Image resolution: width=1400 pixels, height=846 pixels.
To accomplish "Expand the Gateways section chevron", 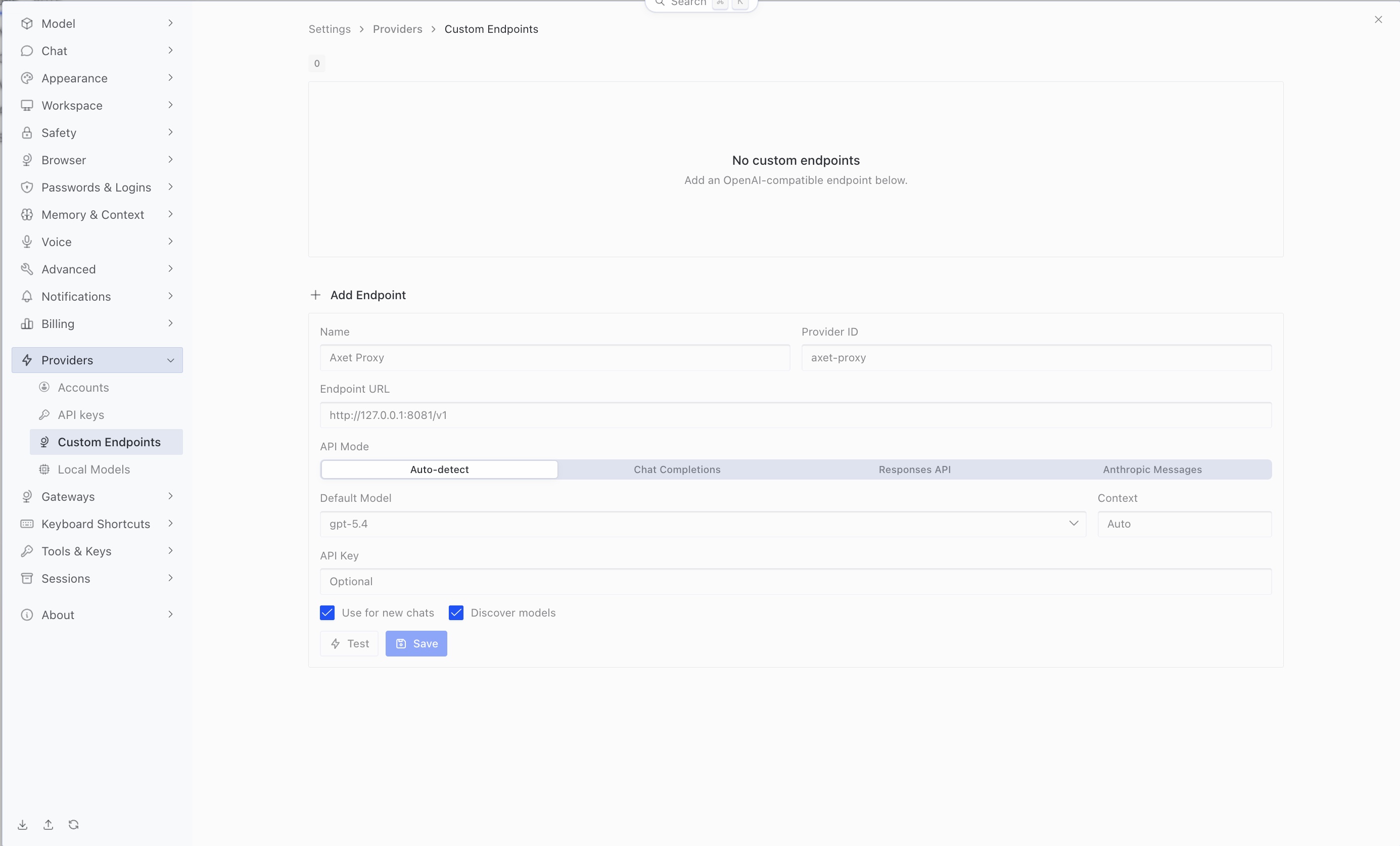I will tap(170, 496).
